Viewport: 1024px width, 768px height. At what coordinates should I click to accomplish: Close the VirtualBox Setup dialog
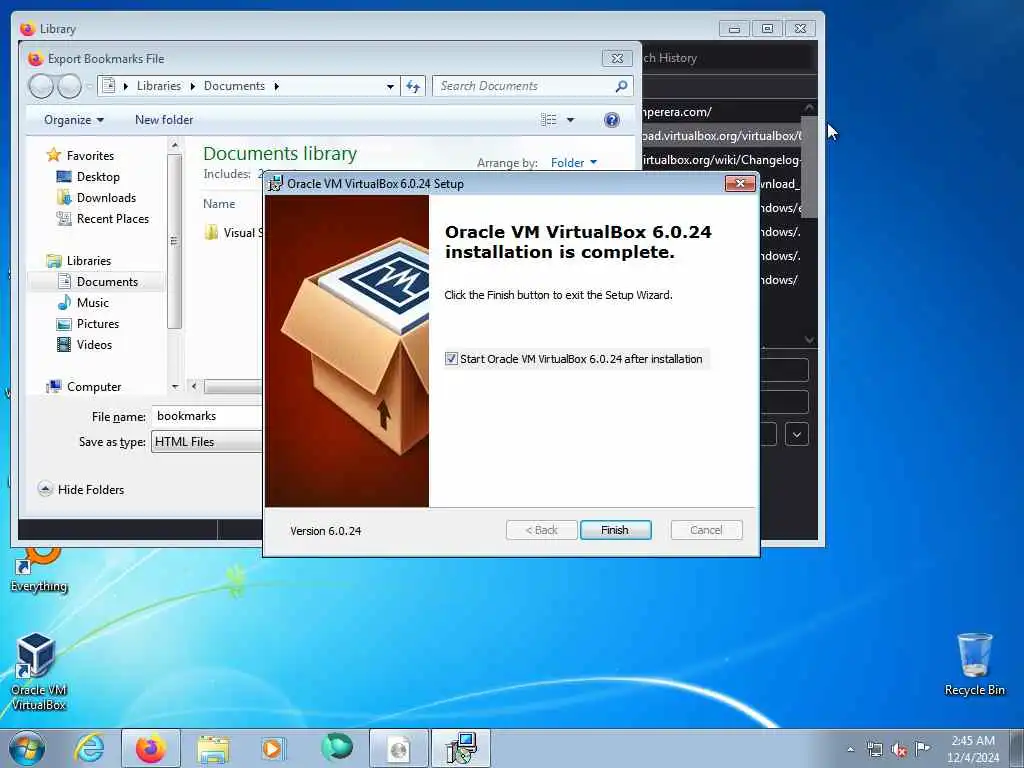pos(740,184)
